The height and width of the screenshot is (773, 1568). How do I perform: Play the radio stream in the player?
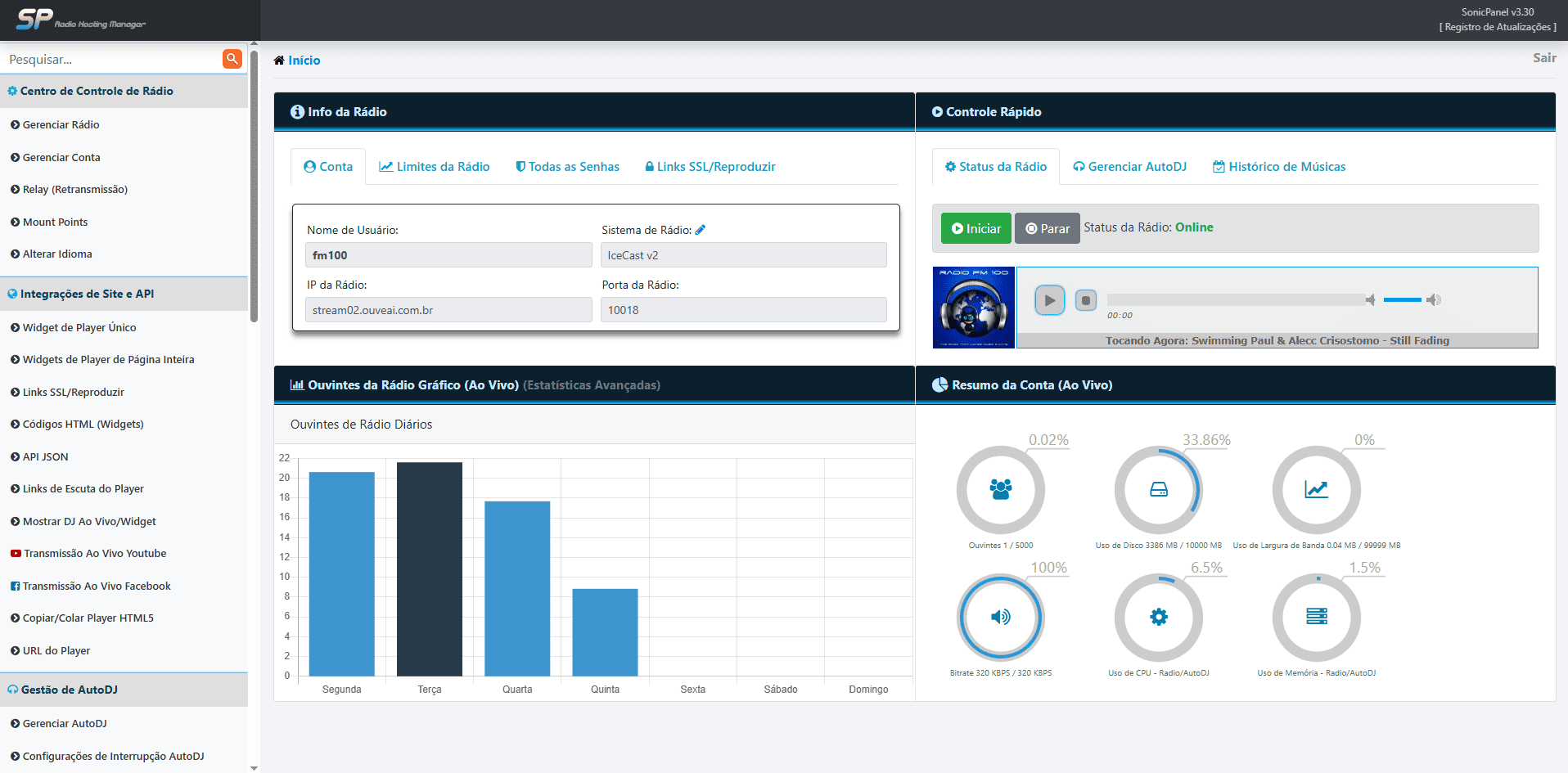click(1049, 300)
